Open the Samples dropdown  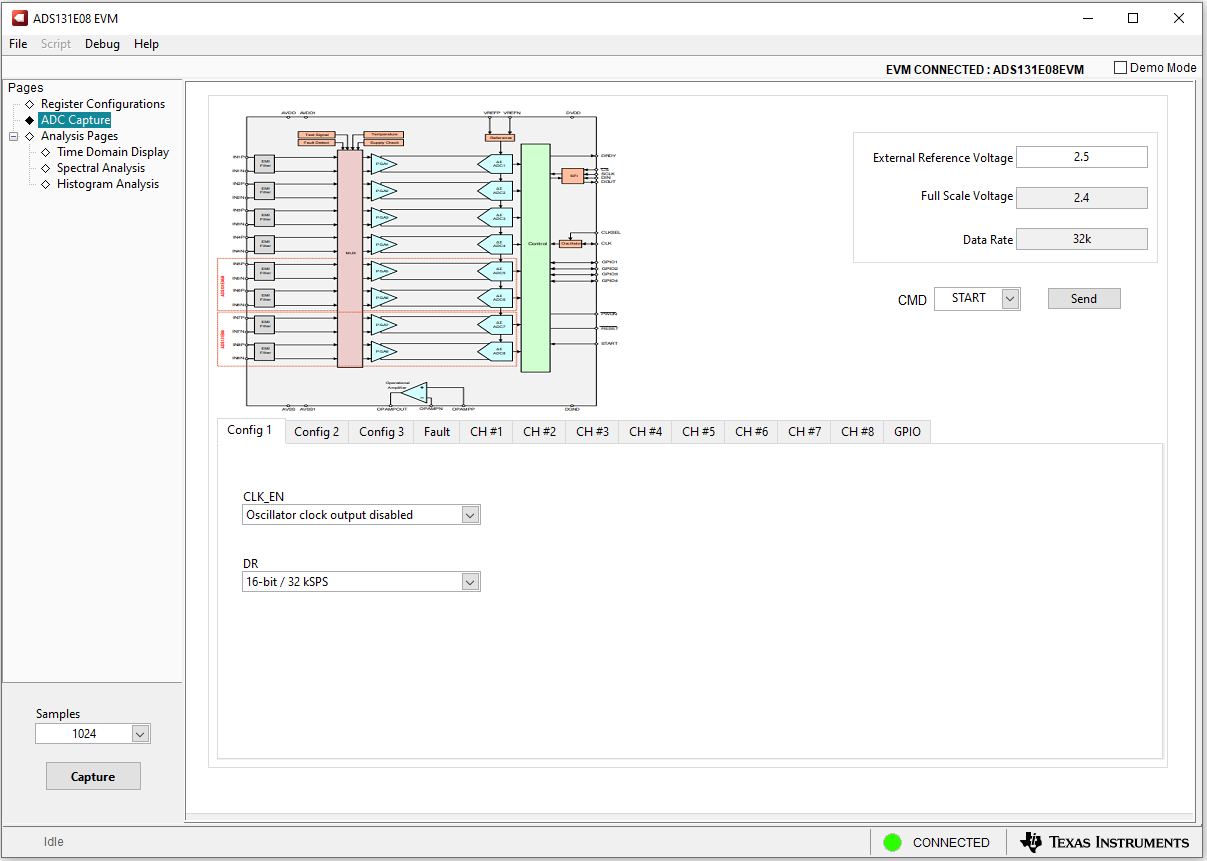click(140, 733)
